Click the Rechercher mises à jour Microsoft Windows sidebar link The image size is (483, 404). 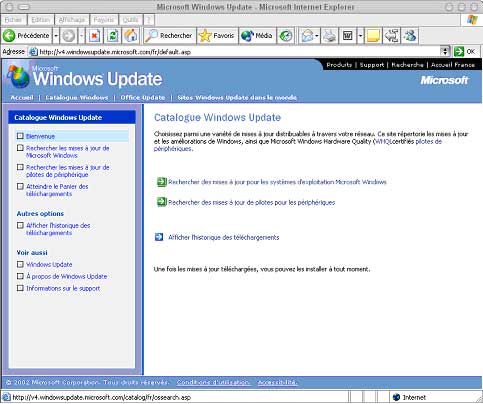tap(68, 152)
